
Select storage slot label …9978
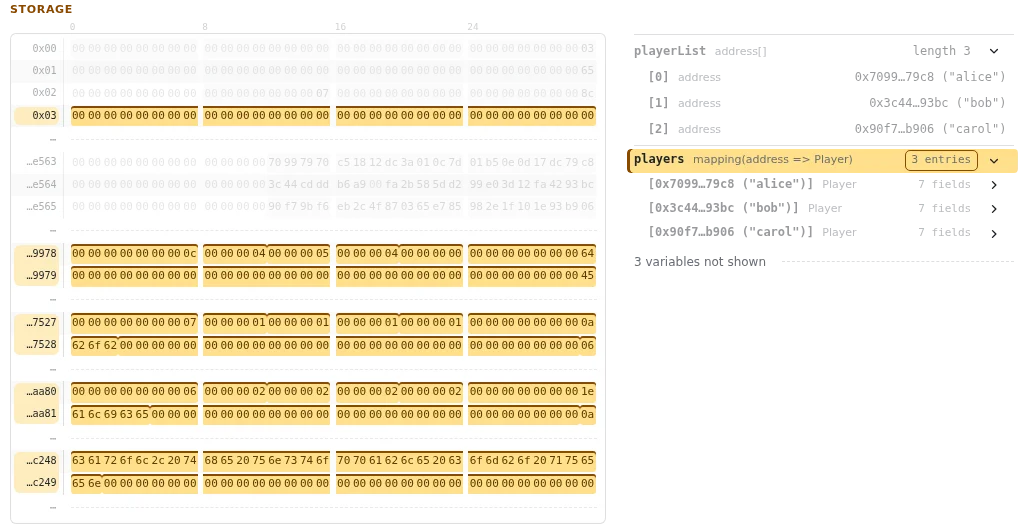pos(41,253)
